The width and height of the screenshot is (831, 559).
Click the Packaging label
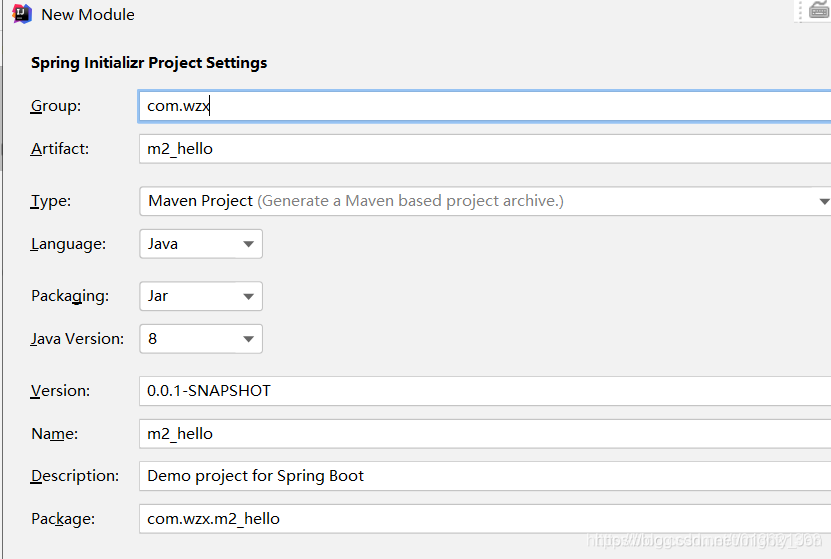pos(69,296)
